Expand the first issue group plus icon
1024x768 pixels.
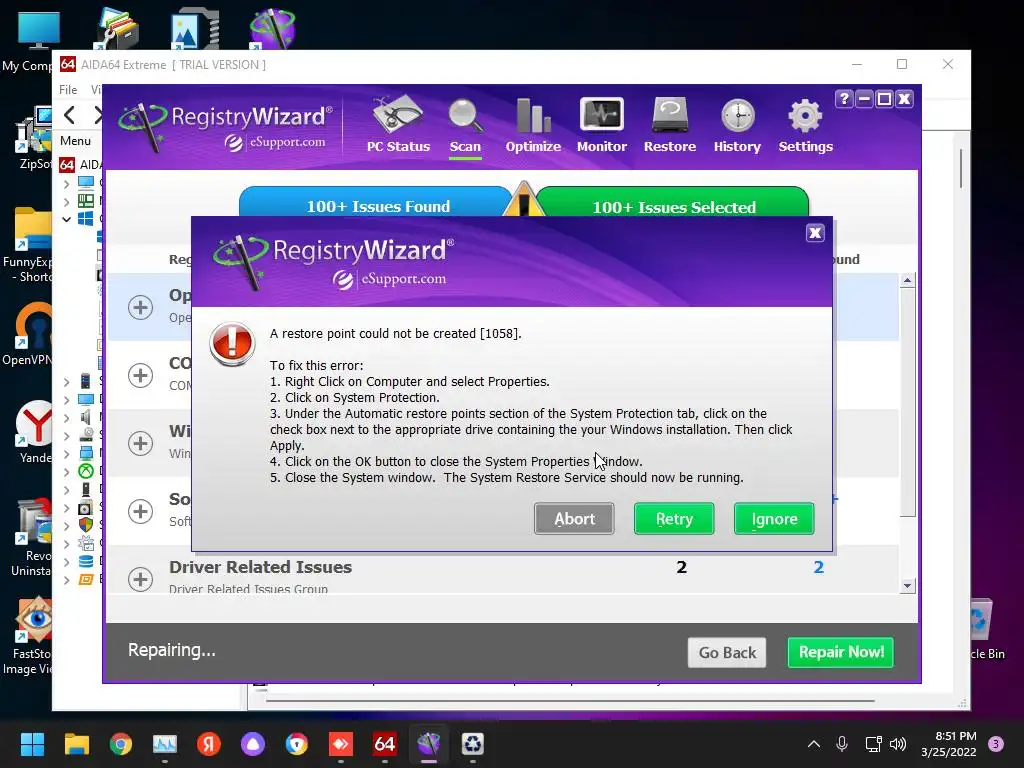coord(140,307)
